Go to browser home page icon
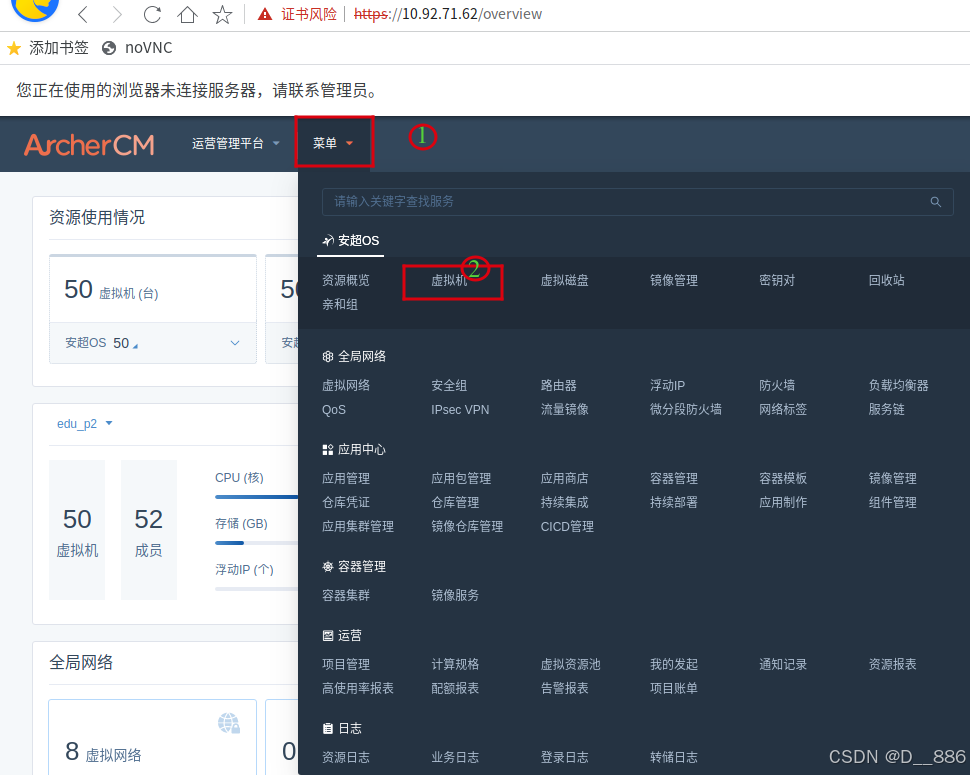Viewport: 970px width, 775px height. [187, 14]
